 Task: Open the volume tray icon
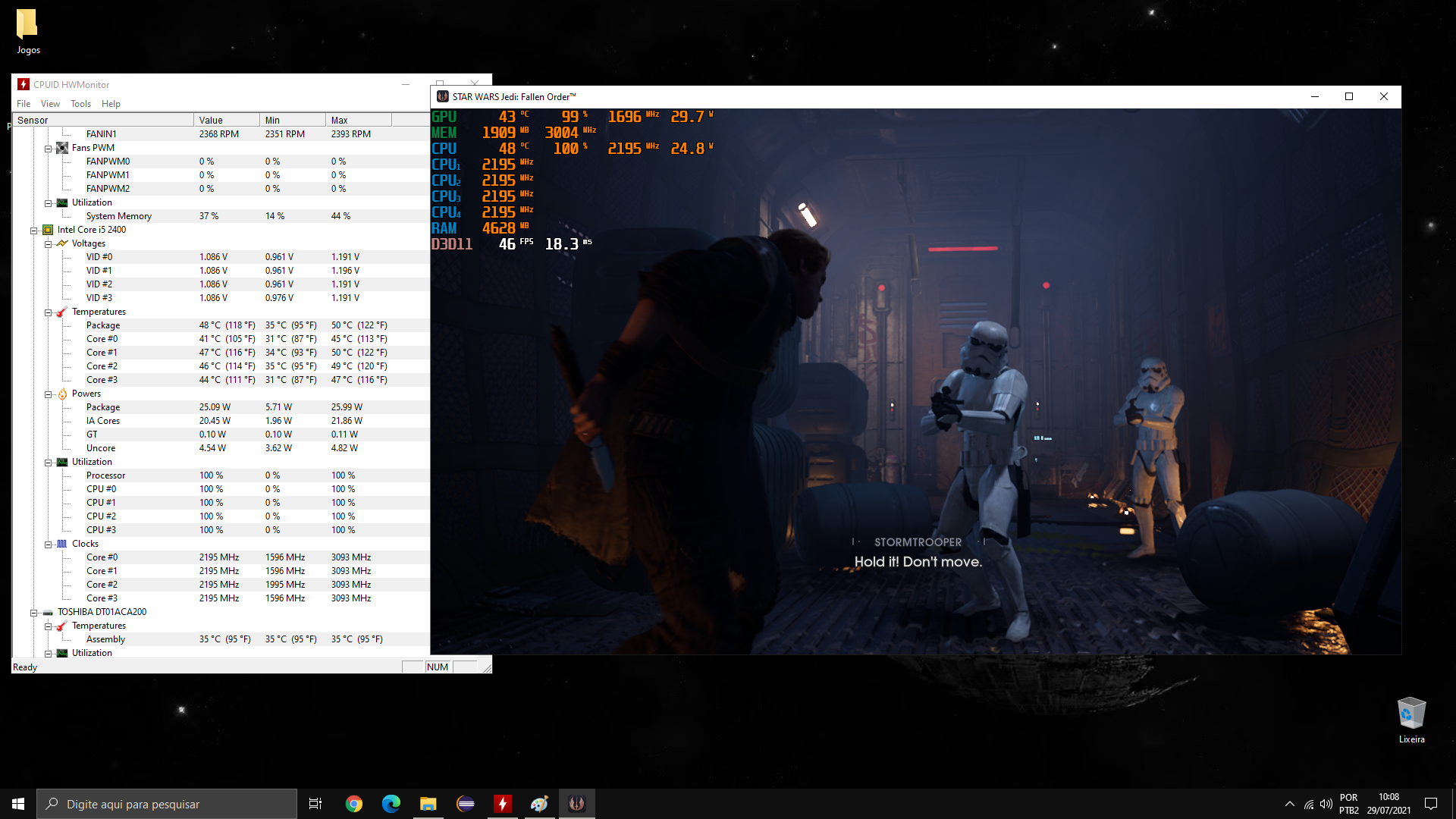pos(1326,804)
